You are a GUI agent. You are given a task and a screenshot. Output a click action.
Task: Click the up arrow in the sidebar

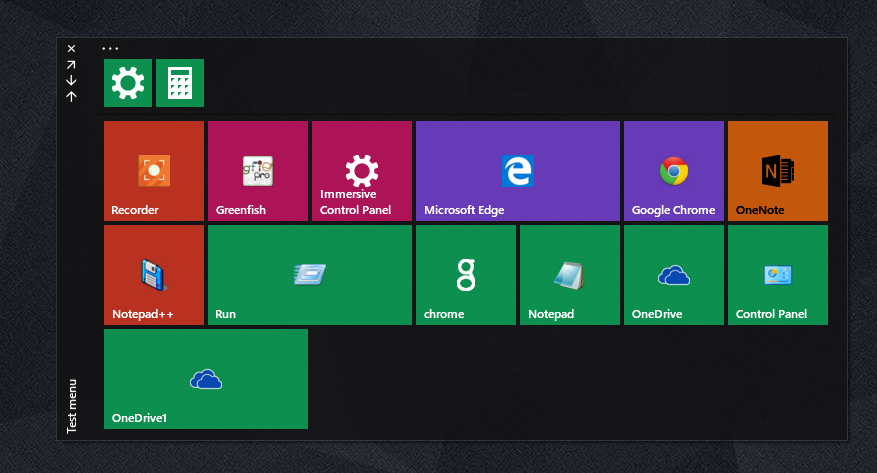[x=71, y=96]
